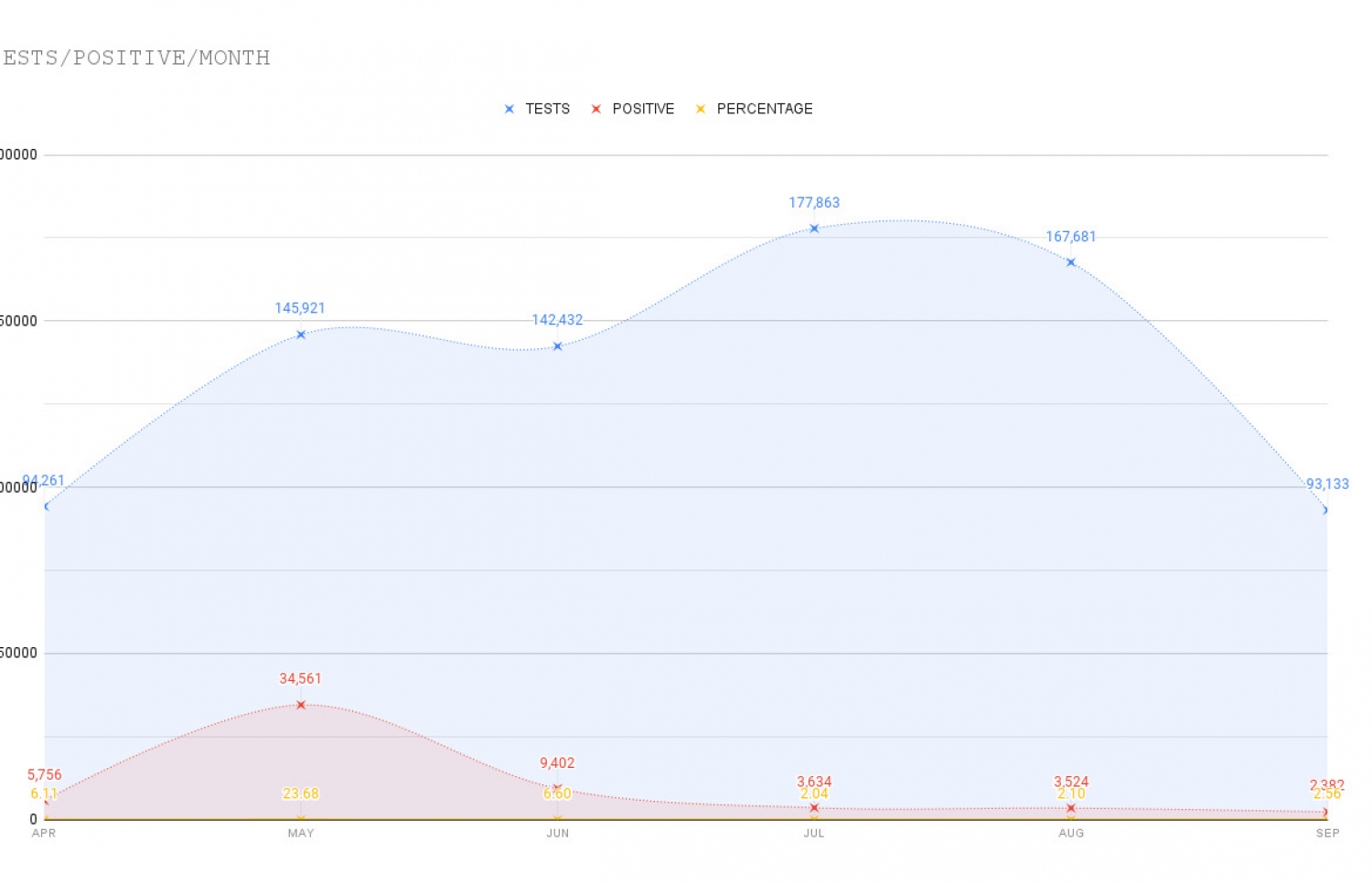This screenshot has width=1372, height=884.
Task: Click the POSITIVE legend label
Action: click(x=643, y=109)
